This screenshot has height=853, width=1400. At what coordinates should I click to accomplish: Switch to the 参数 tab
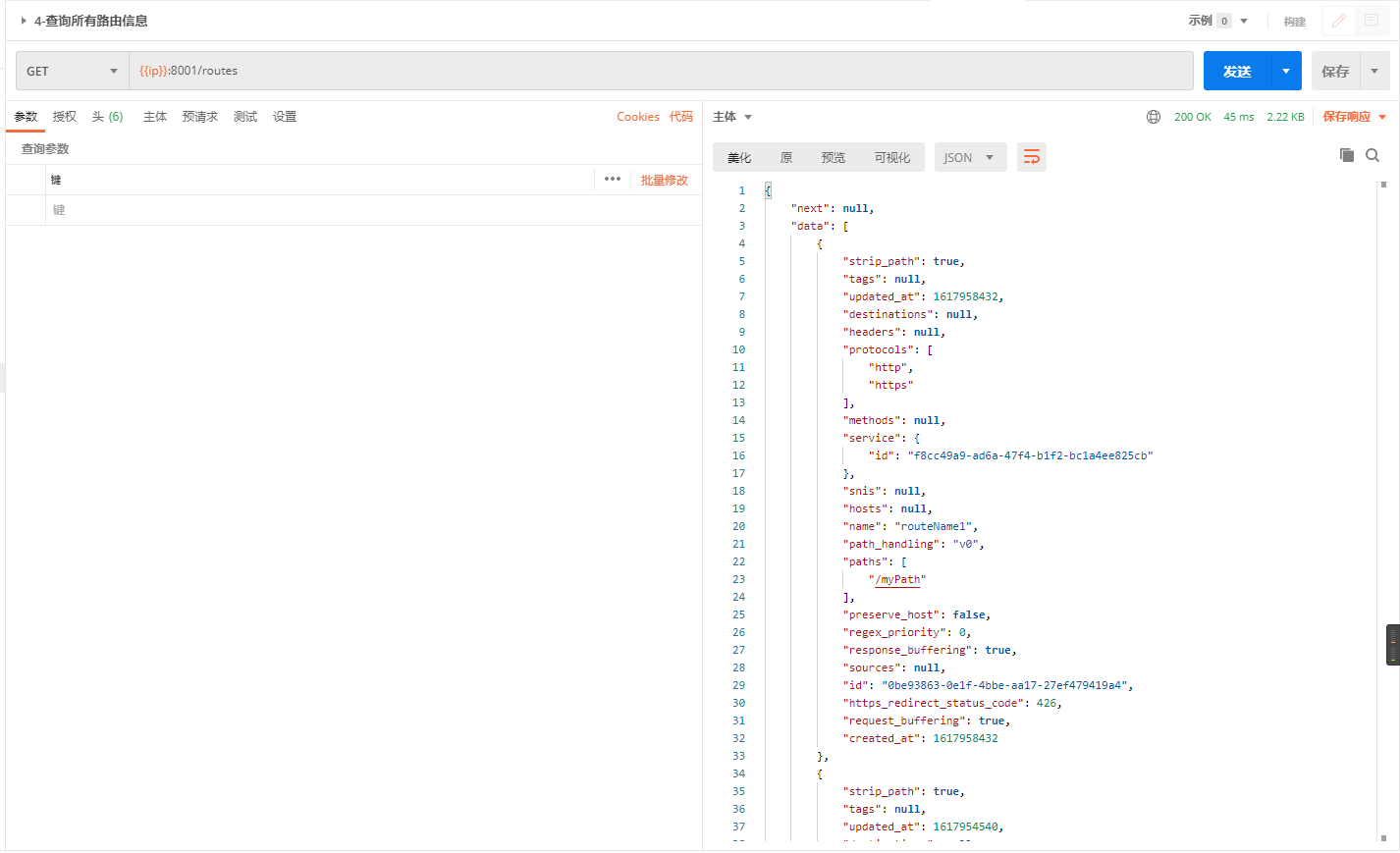(26, 117)
